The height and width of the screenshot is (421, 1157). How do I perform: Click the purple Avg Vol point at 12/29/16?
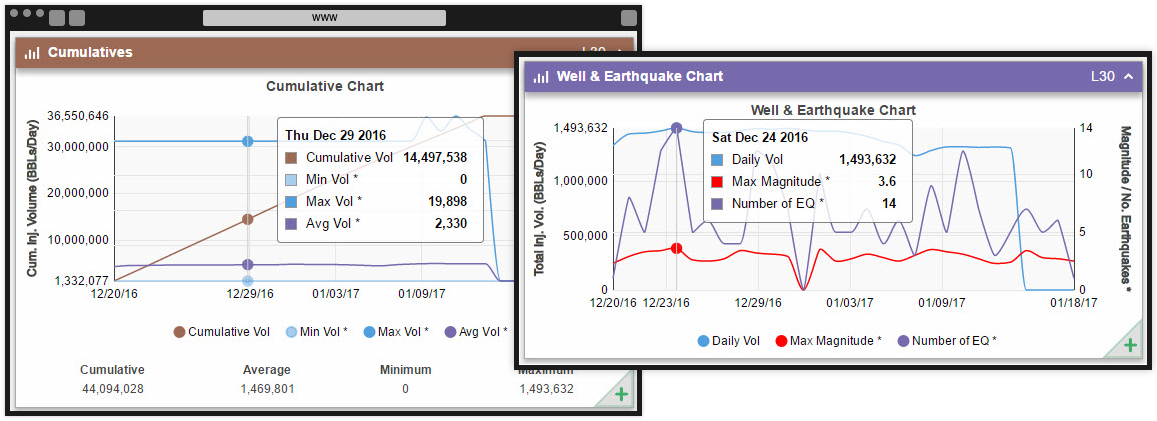coord(248,265)
